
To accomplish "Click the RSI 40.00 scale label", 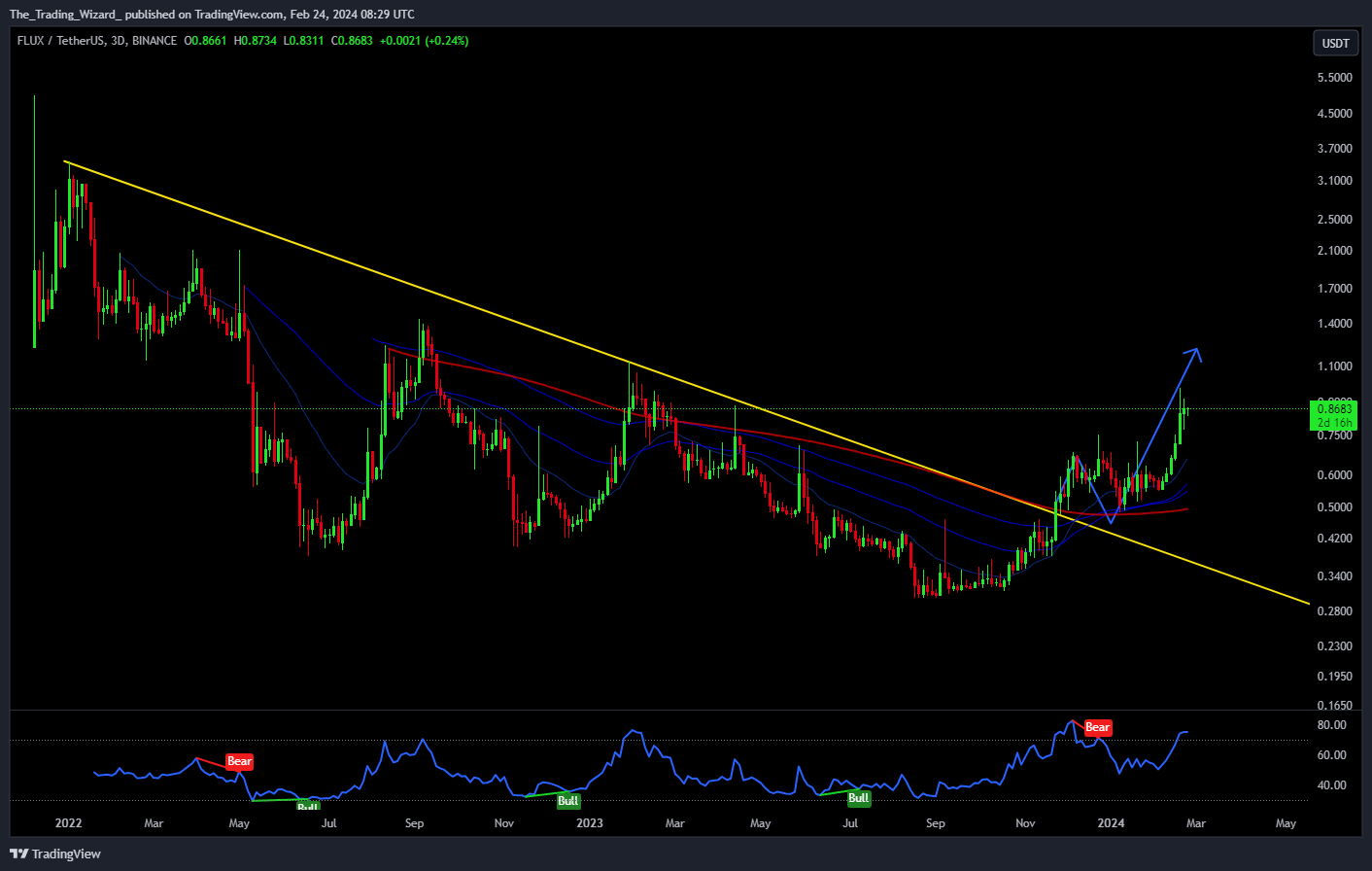I will pyautogui.click(x=1331, y=785).
